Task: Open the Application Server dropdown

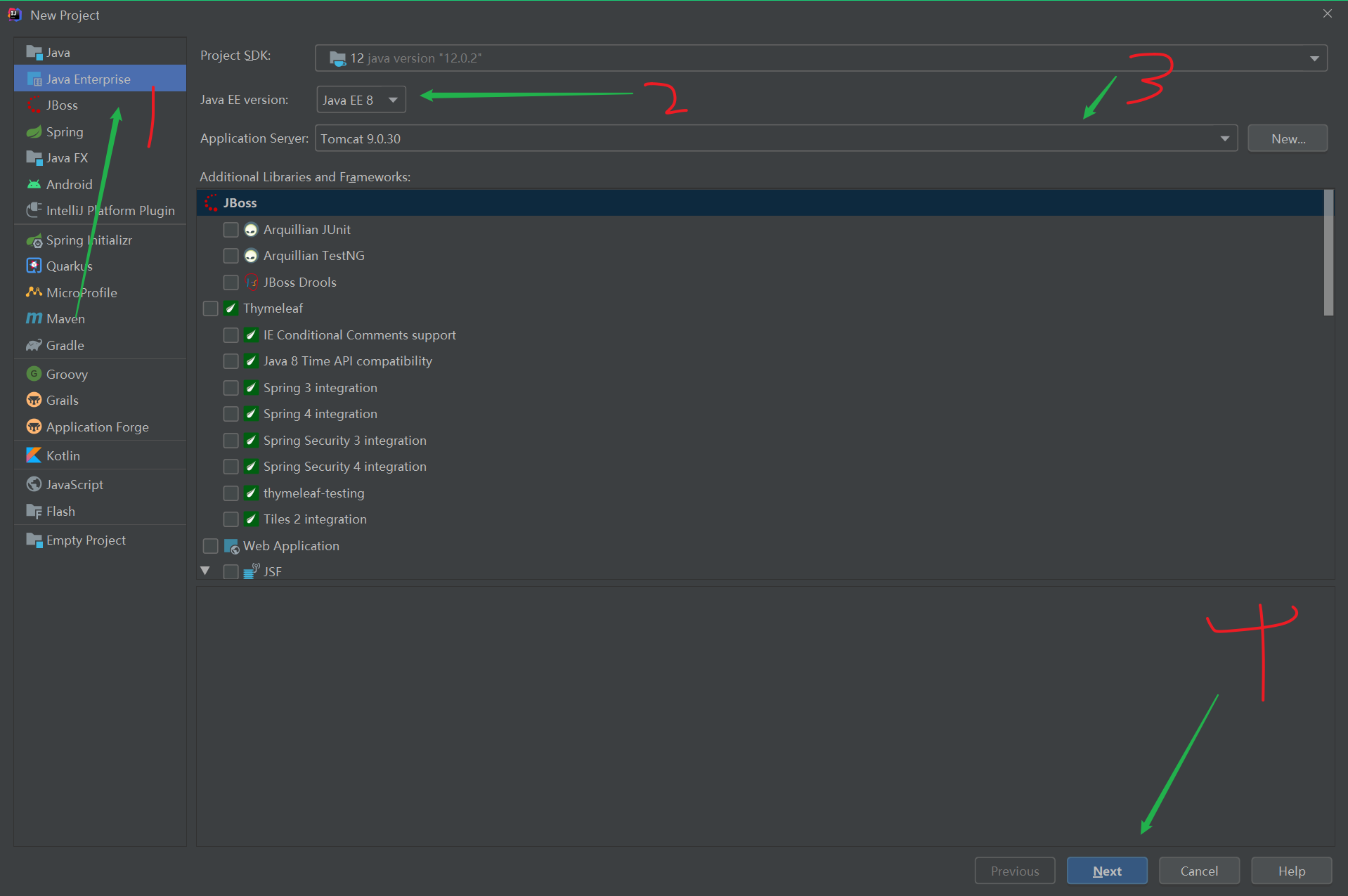Action: click(776, 138)
